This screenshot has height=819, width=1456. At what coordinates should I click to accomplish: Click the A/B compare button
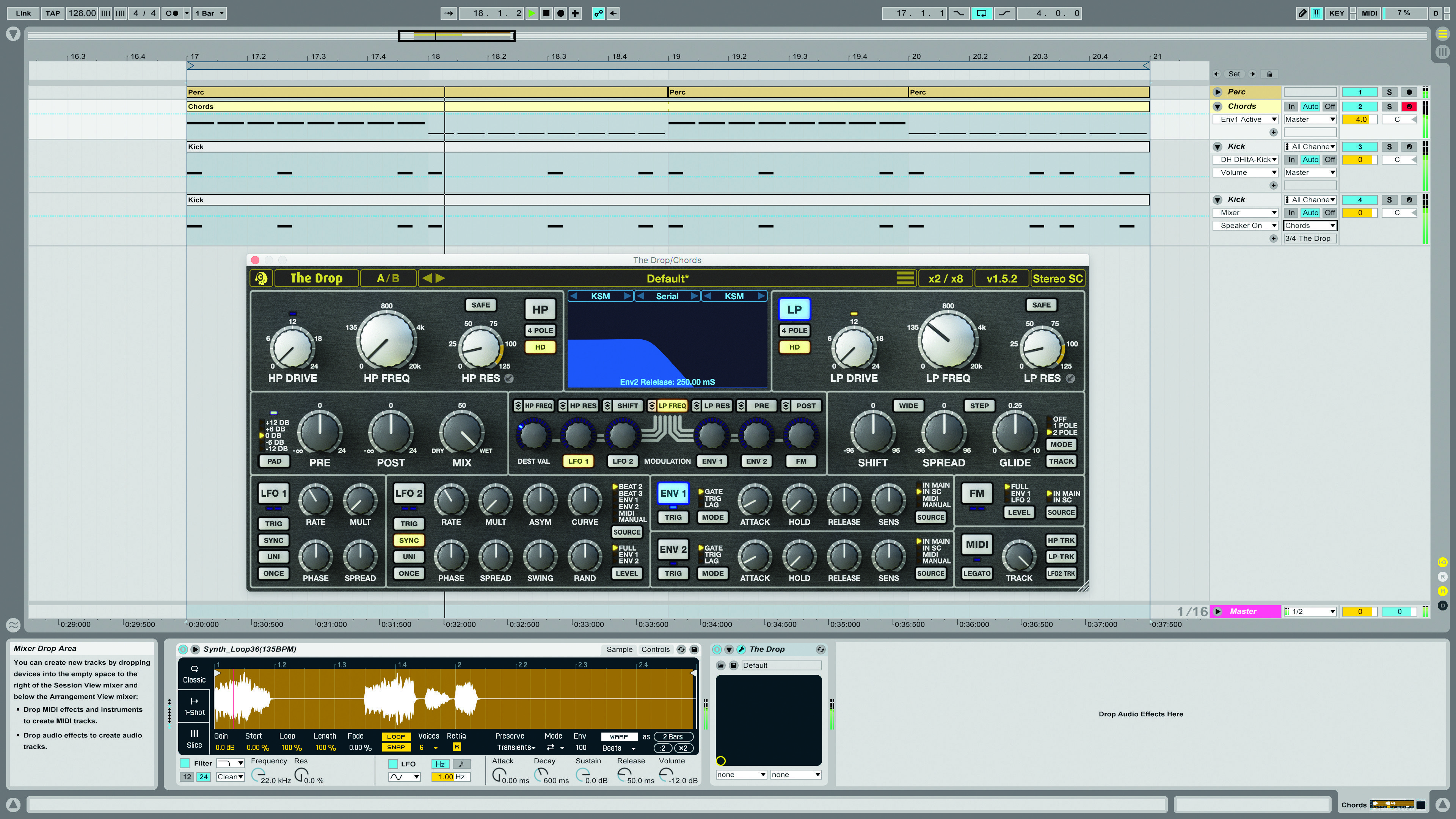(x=388, y=278)
